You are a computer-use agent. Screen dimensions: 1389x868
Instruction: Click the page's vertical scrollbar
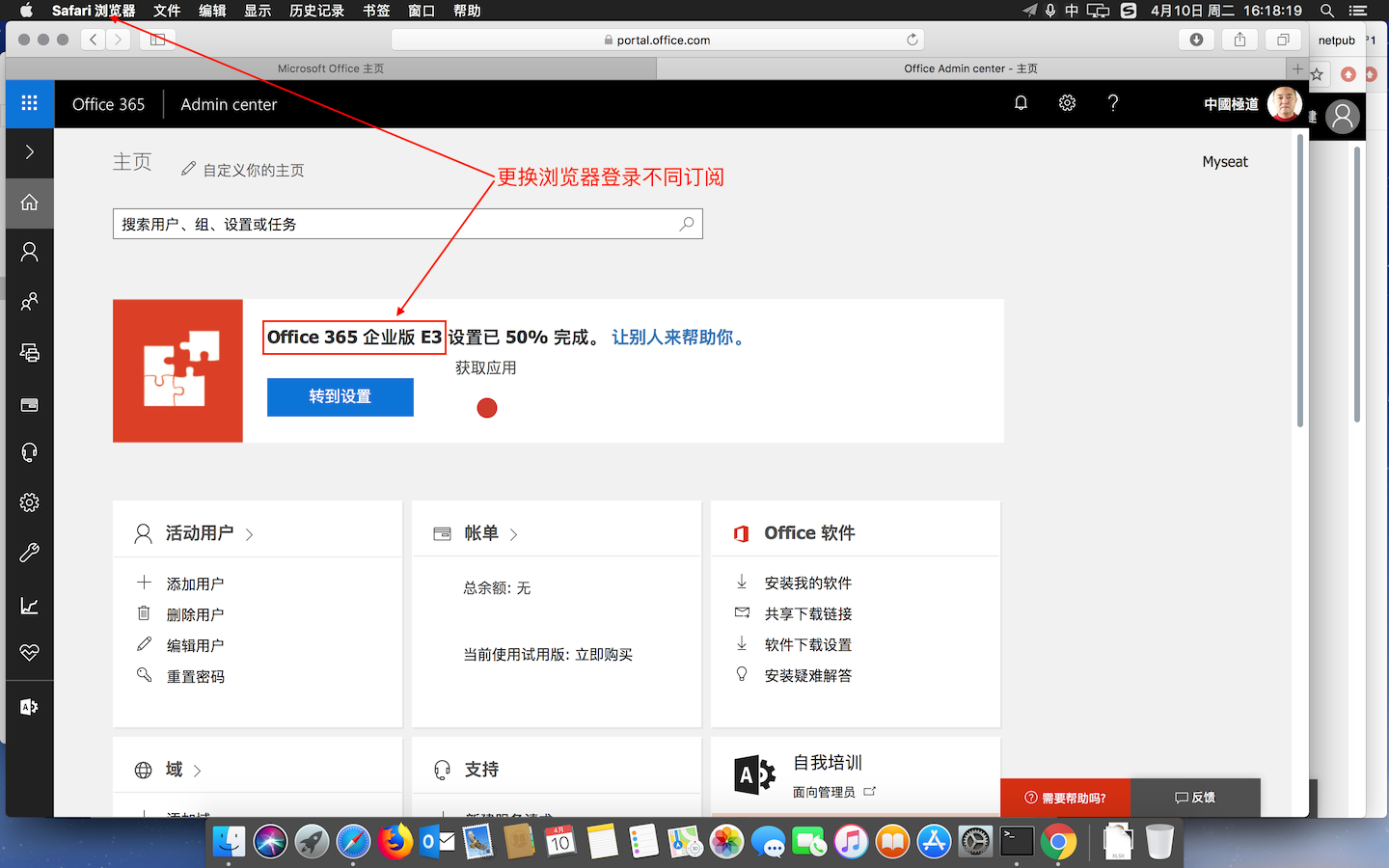click(x=1300, y=280)
